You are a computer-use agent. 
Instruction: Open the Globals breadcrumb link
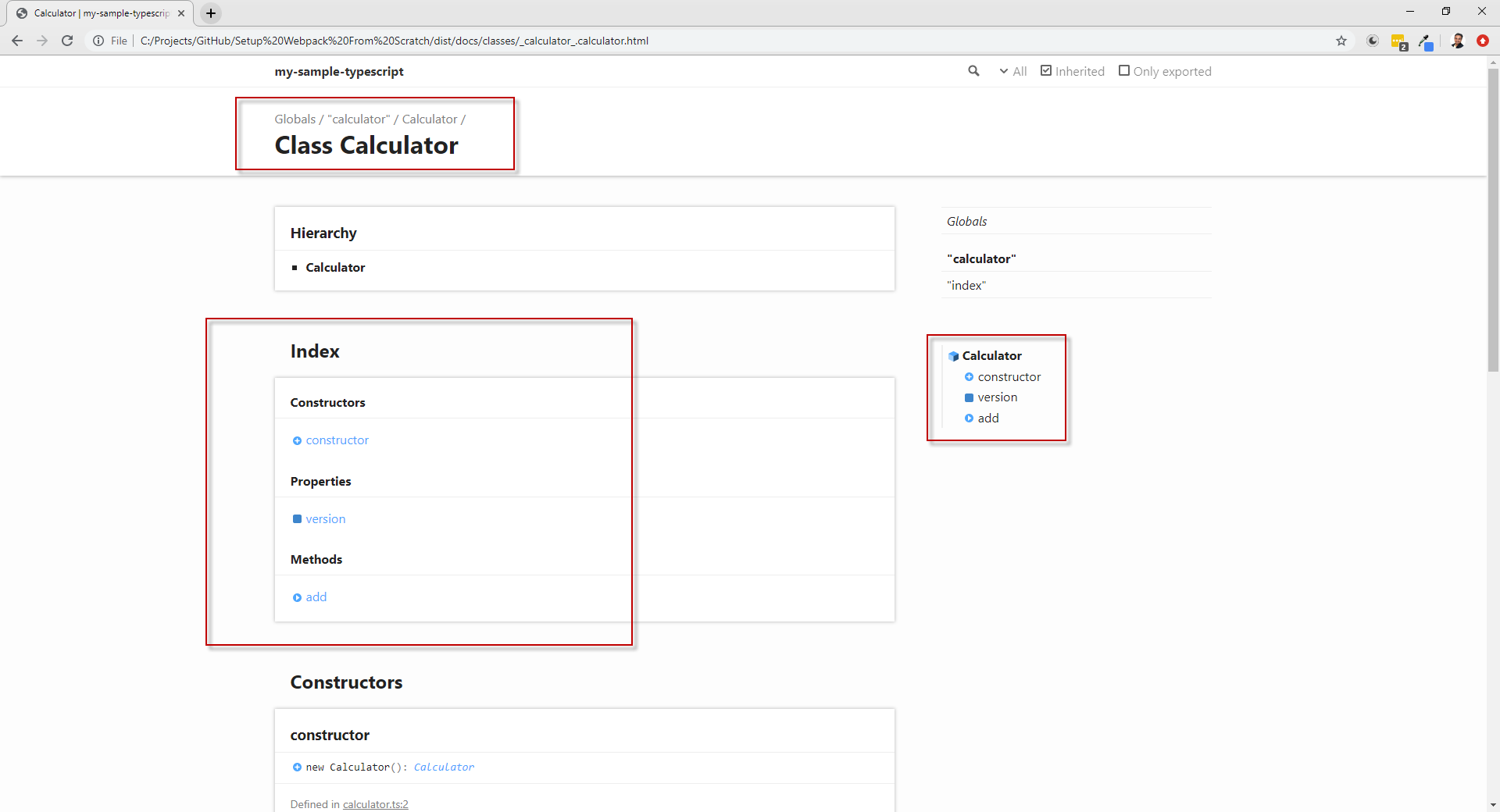tap(295, 119)
